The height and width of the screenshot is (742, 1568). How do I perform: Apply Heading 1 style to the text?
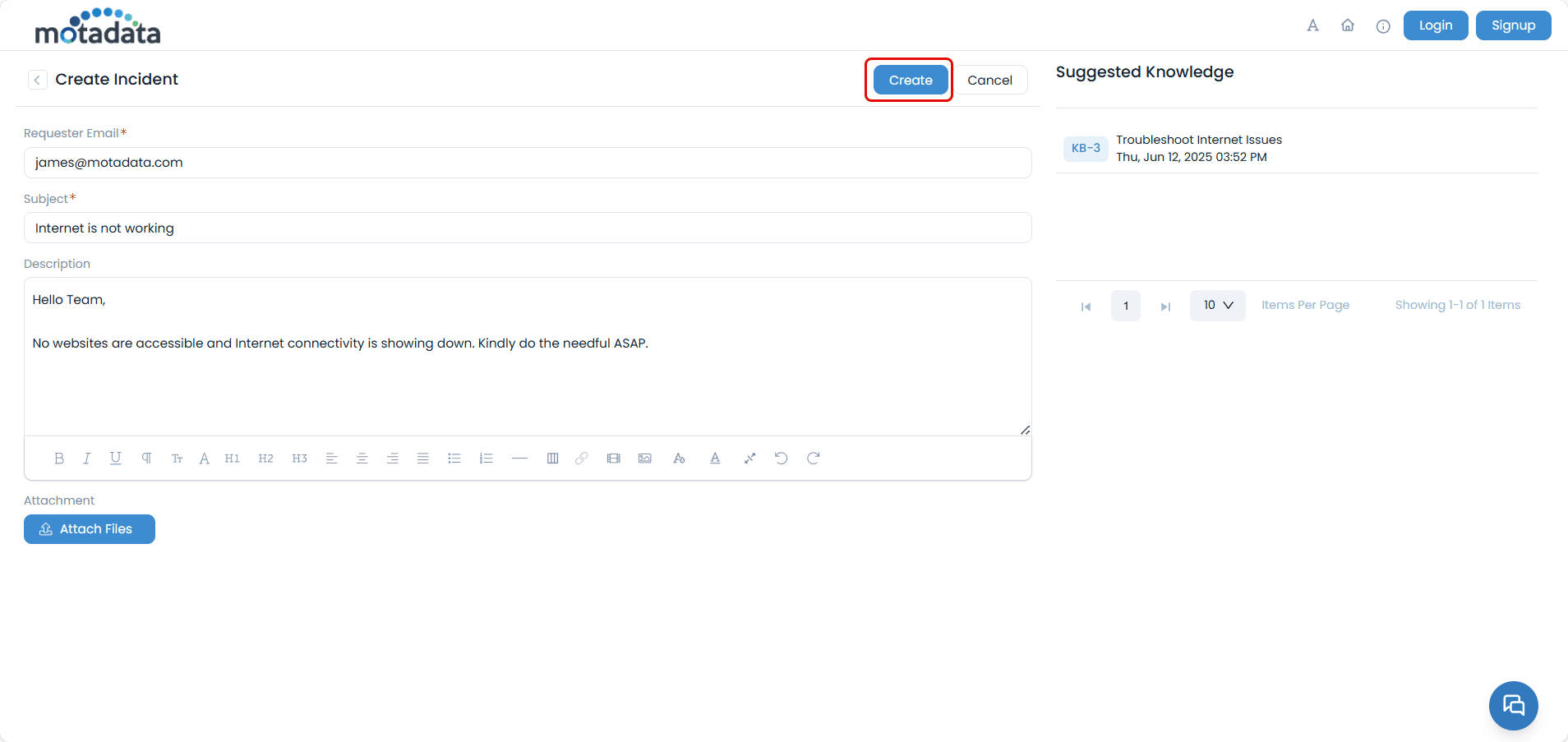pos(233,458)
